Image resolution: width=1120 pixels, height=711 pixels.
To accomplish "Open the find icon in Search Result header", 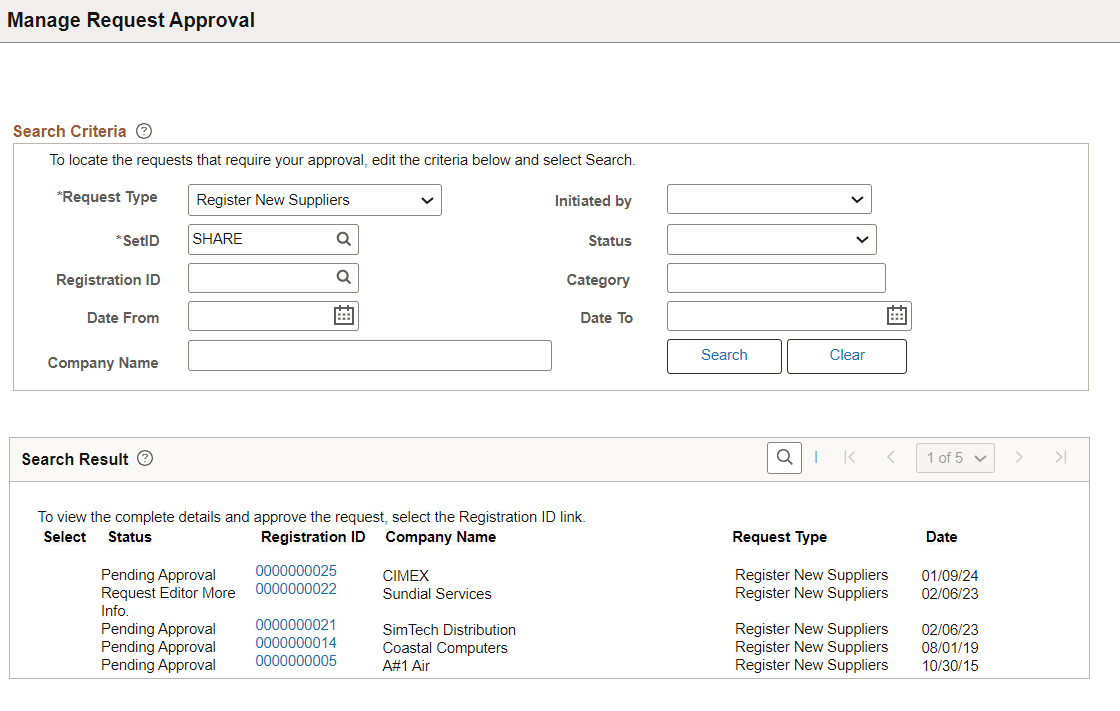I will [784, 457].
